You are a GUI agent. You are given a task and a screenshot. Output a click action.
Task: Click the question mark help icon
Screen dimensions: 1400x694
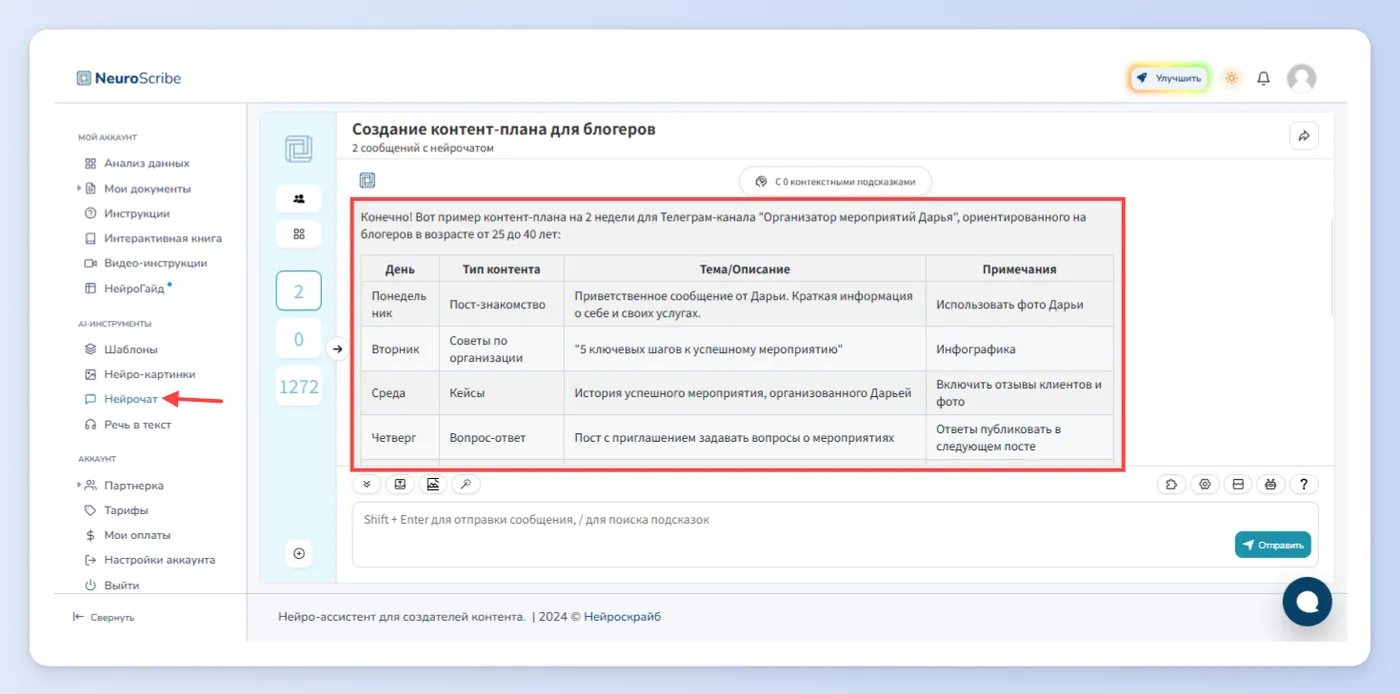pyautogui.click(x=1304, y=485)
